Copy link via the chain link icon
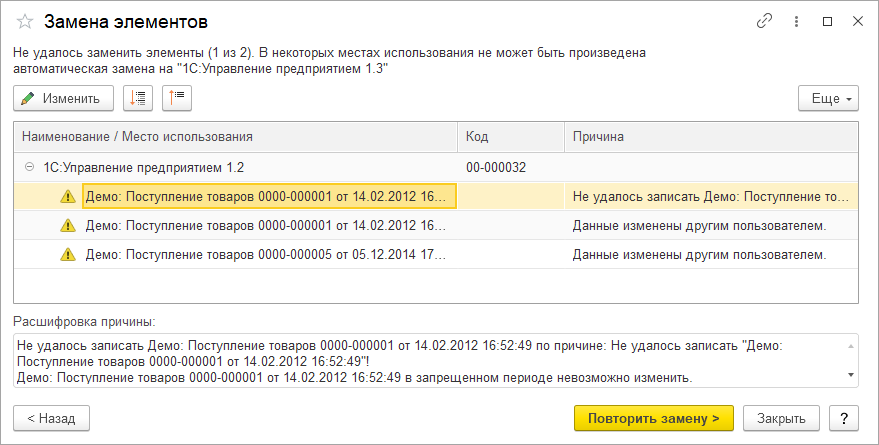Screen dimensions: 879x445 [765, 22]
